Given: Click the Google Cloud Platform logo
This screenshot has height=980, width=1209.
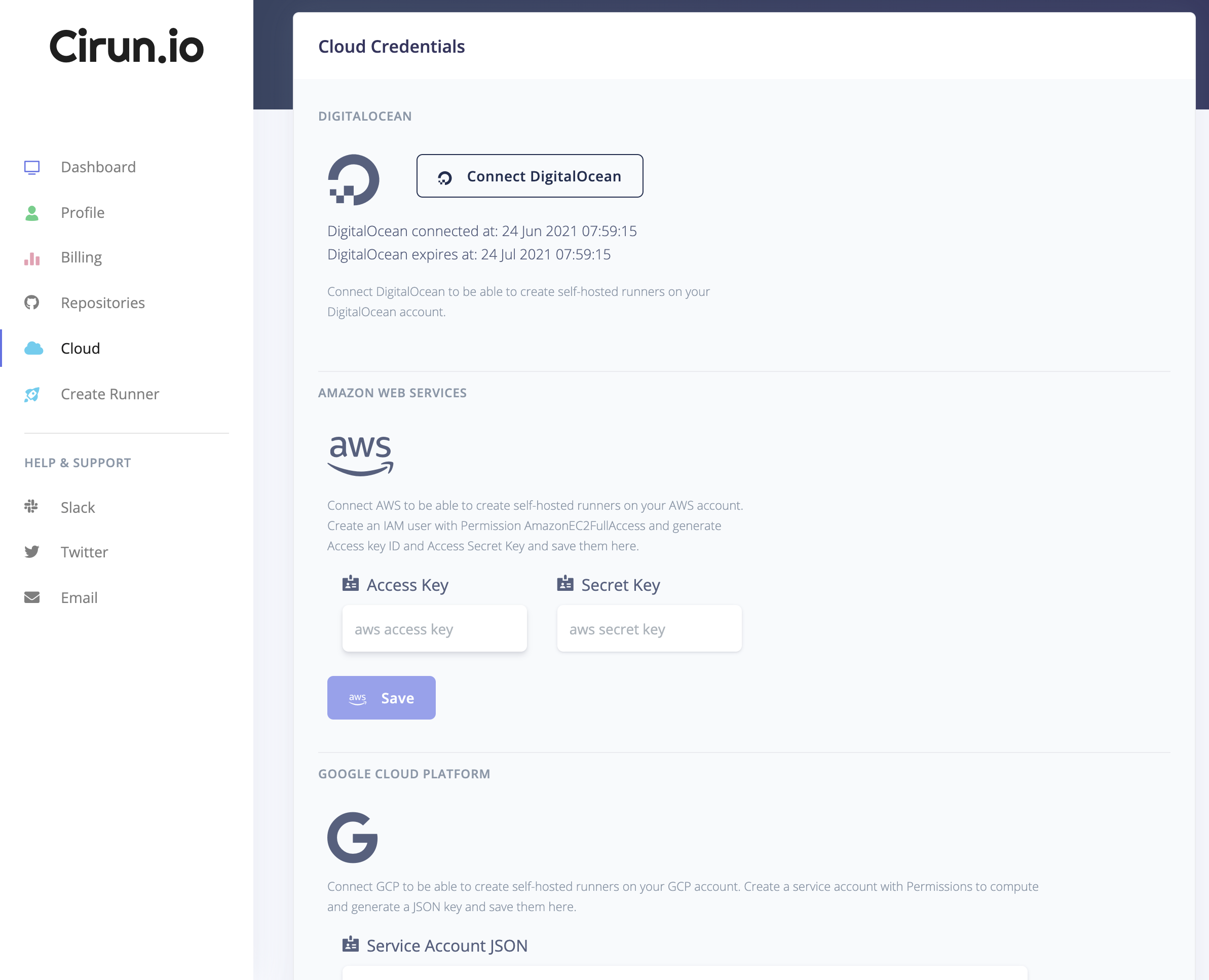Looking at the screenshot, I should coord(353,837).
